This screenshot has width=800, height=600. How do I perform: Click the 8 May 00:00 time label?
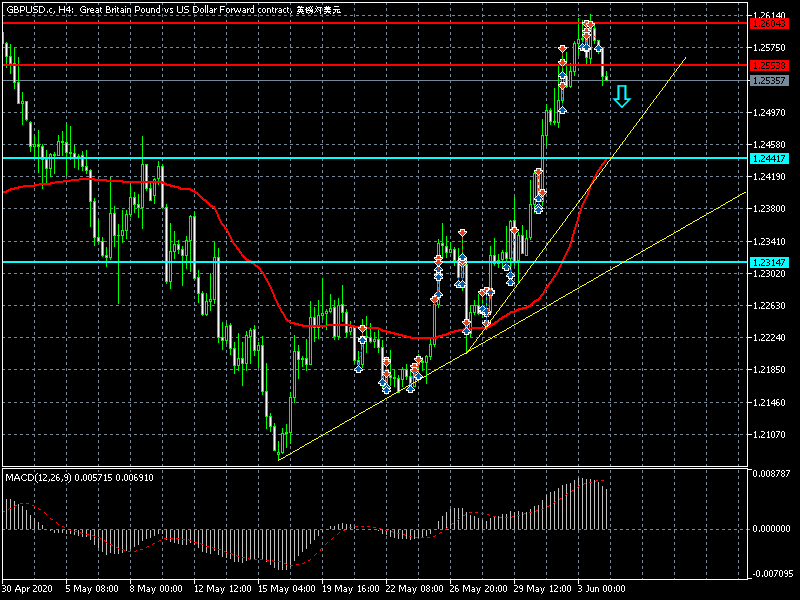click(156, 589)
